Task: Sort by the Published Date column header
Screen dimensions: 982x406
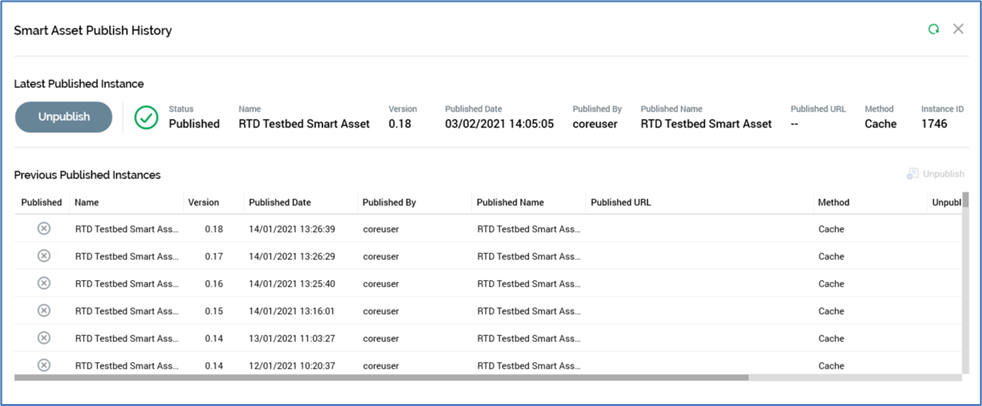Action: [x=279, y=202]
